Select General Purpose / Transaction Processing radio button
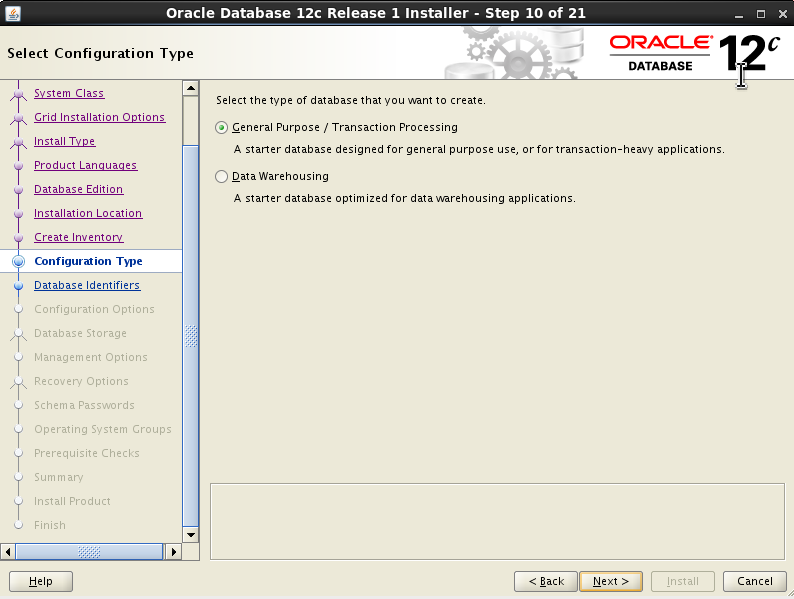This screenshot has height=599, width=794. (221, 128)
